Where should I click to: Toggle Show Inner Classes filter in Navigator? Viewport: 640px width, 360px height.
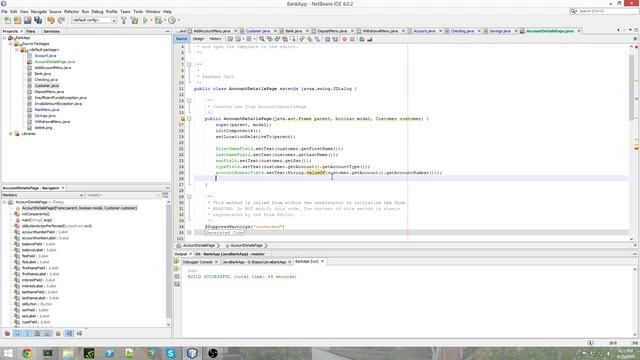47,333
